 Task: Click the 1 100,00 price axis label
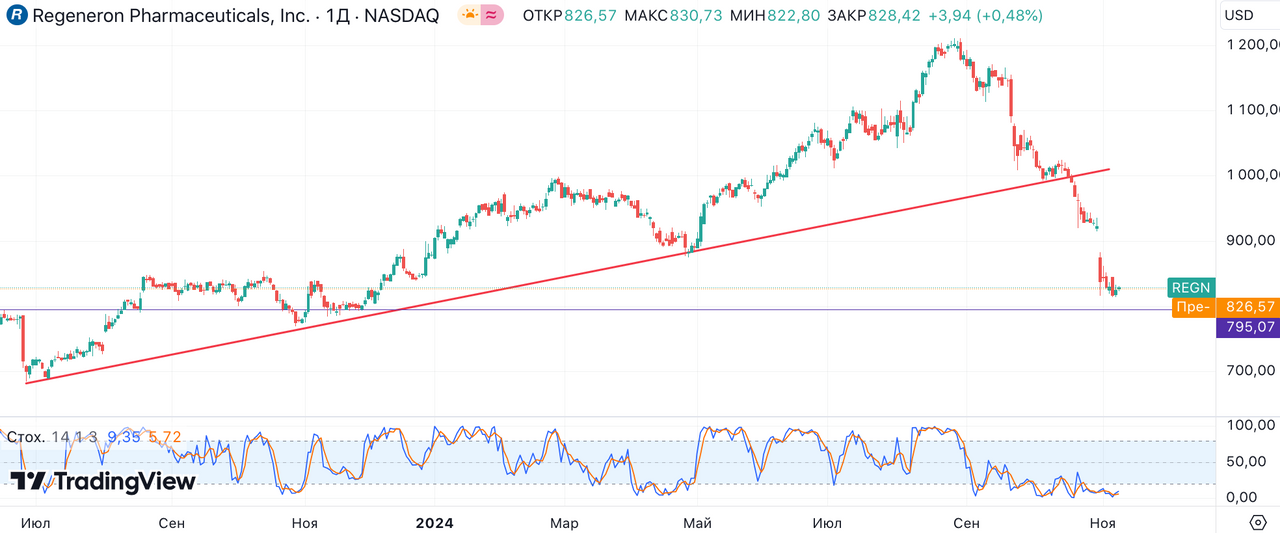(x=1252, y=109)
